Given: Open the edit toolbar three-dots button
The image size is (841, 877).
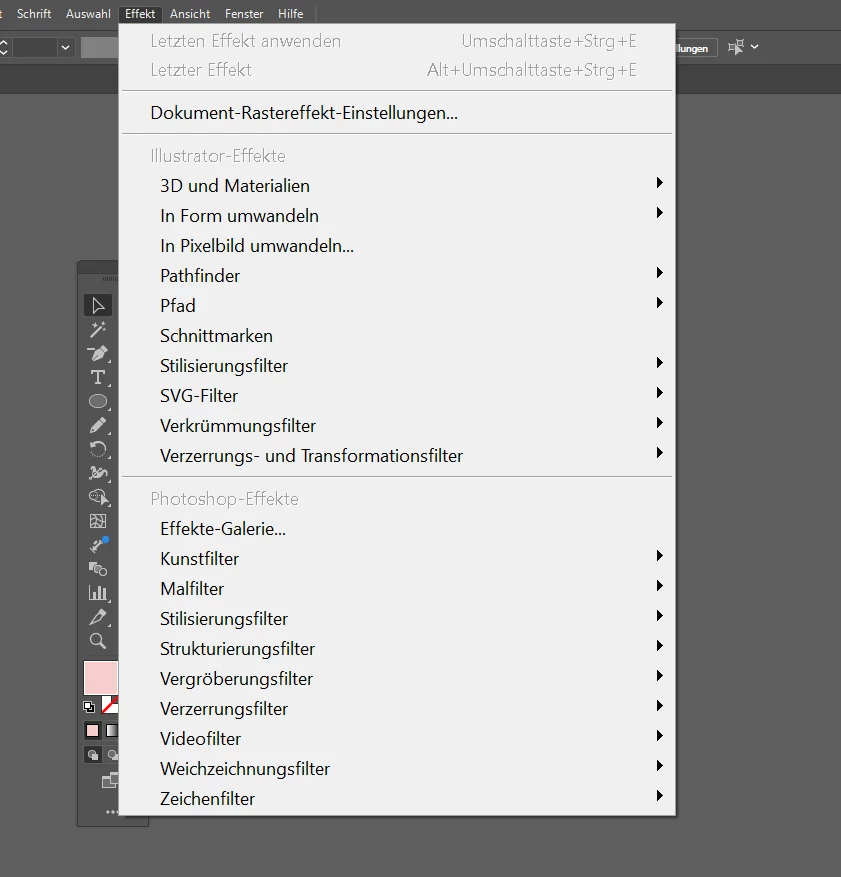Looking at the screenshot, I should coord(112,812).
